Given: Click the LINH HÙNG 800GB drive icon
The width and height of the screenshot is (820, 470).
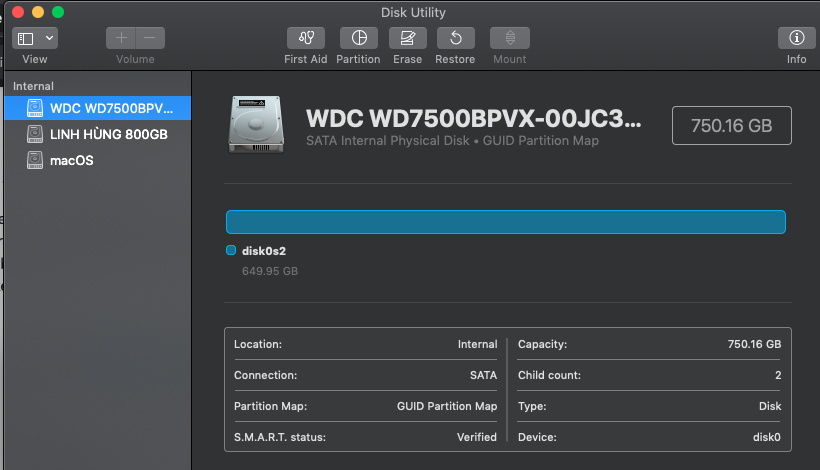Looking at the screenshot, I should tap(35, 134).
